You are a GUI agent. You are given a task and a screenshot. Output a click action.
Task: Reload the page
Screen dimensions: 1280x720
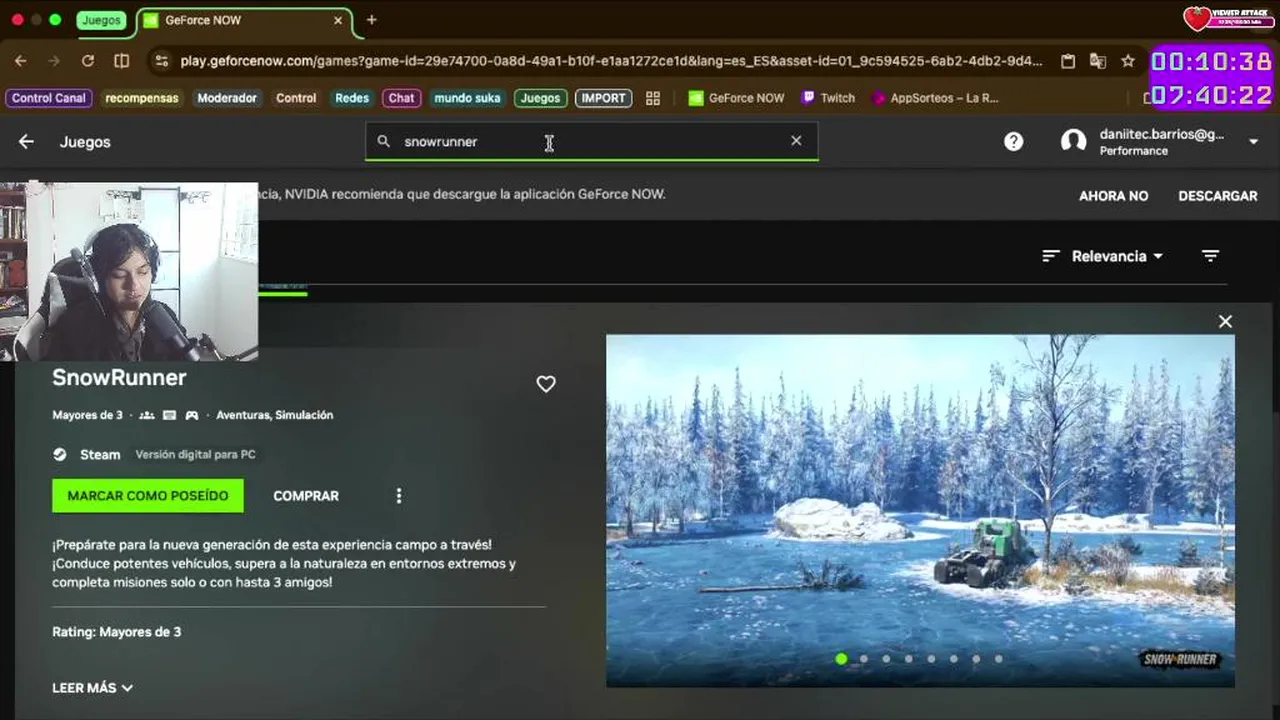click(88, 61)
